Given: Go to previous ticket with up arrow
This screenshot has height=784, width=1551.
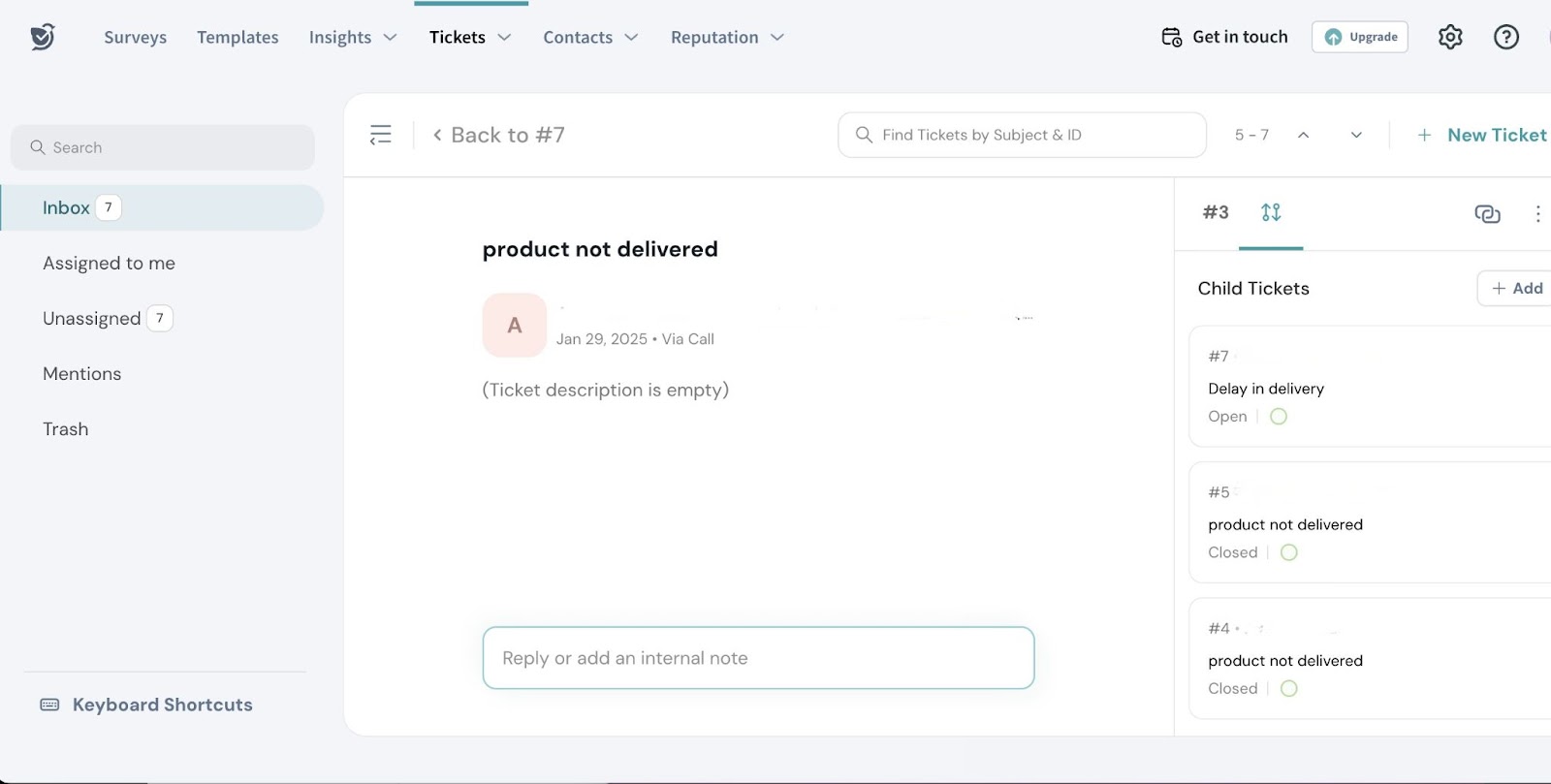Looking at the screenshot, I should [x=1304, y=135].
